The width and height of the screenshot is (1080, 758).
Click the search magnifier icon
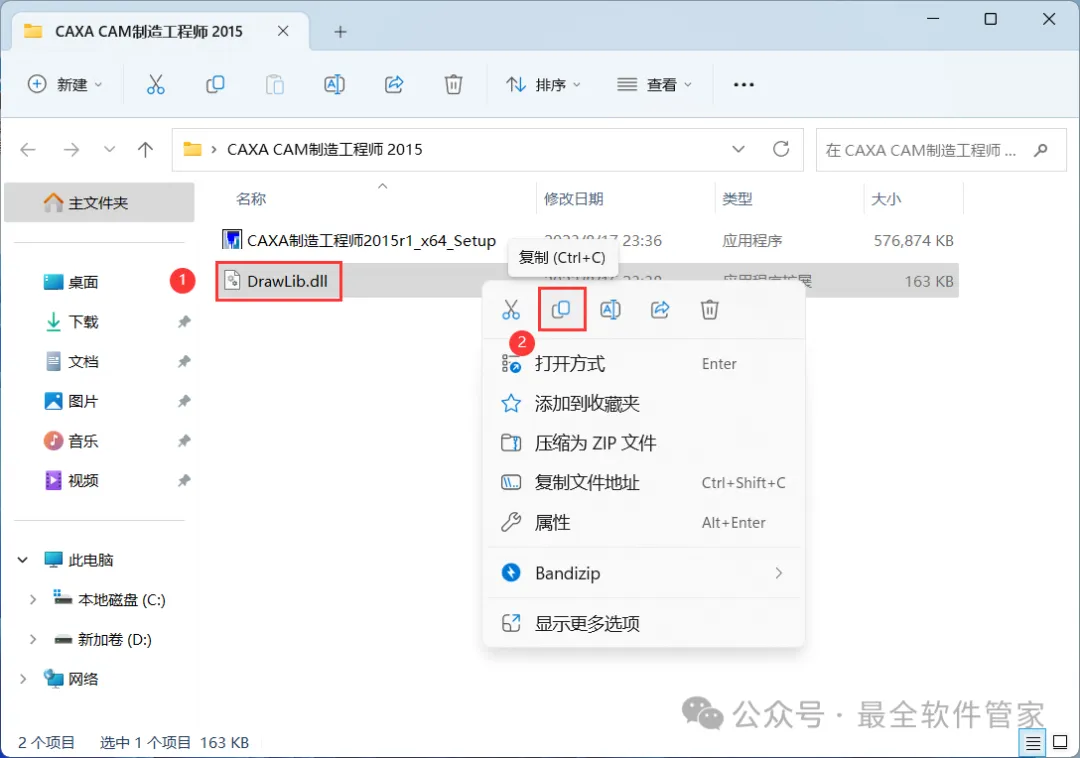tap(1041, 150)
